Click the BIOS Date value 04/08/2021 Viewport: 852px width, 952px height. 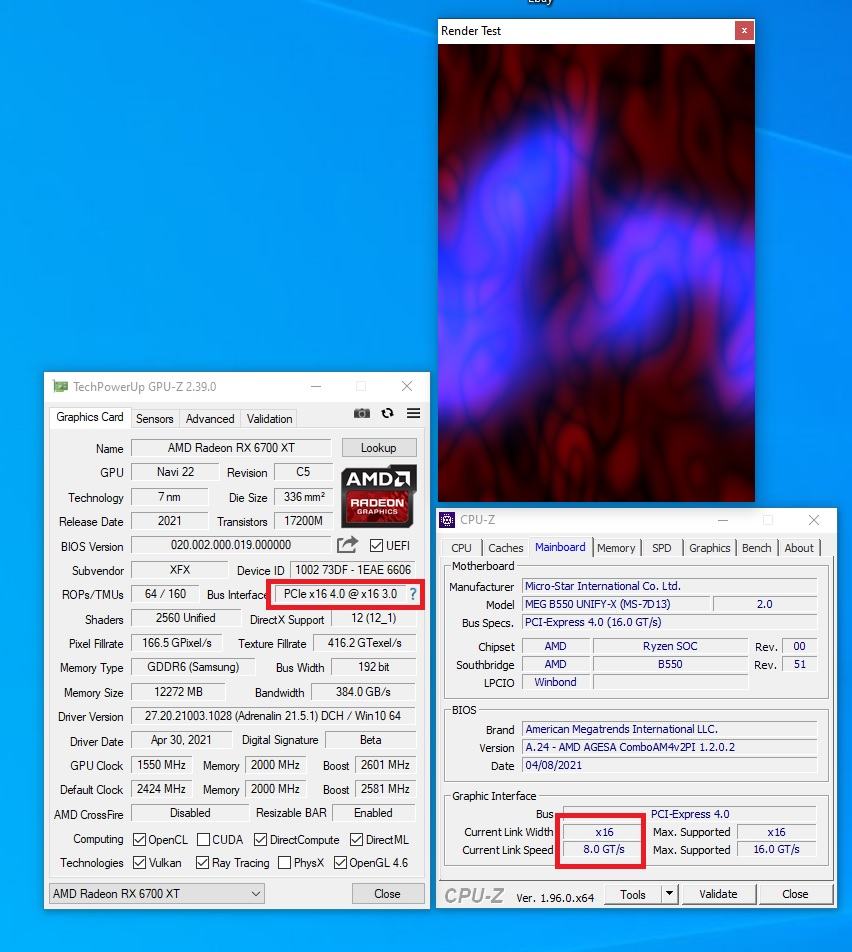click(670, 765)
